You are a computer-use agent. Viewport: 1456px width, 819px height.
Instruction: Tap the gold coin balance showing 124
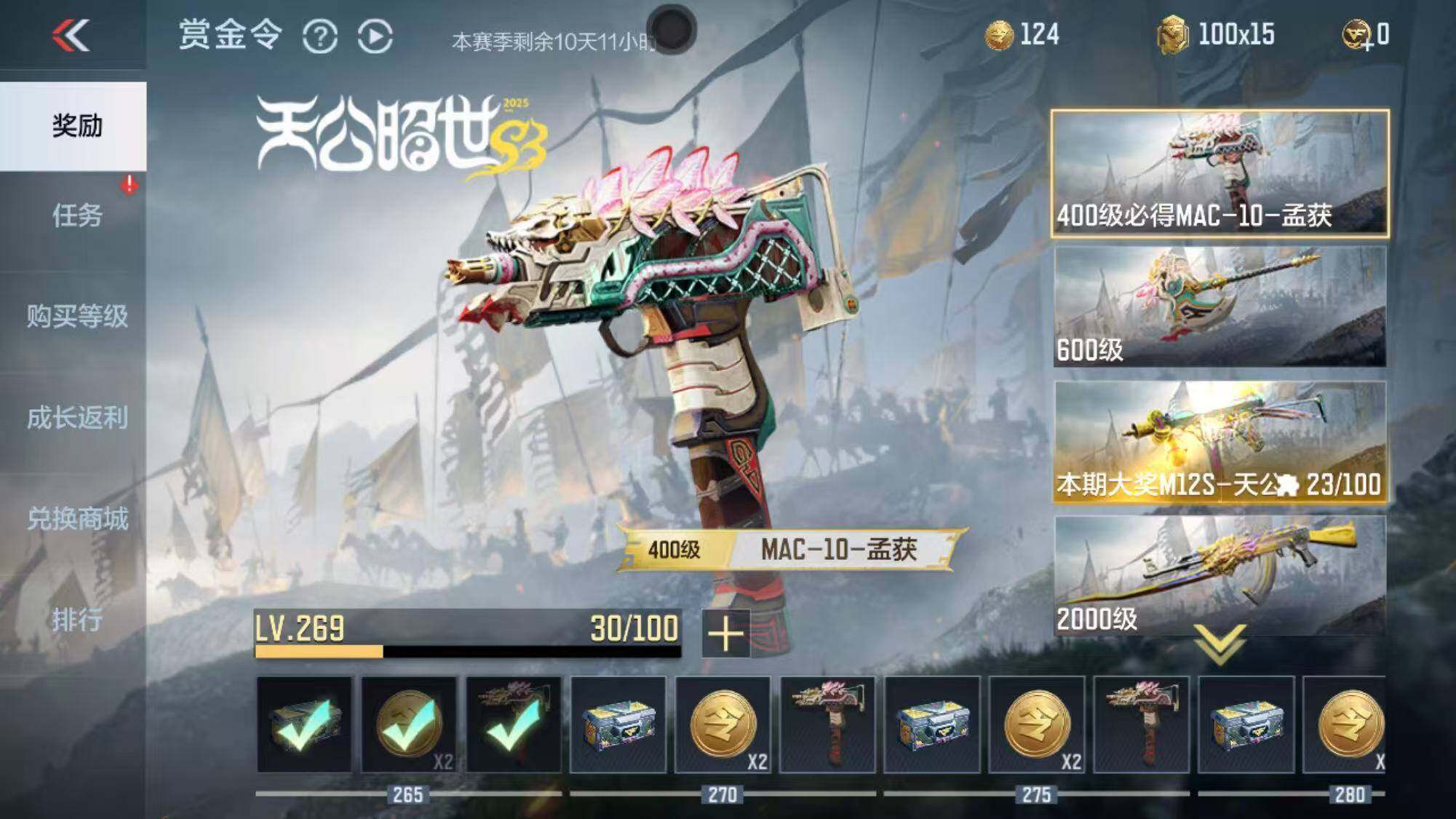click(1022, 34)
